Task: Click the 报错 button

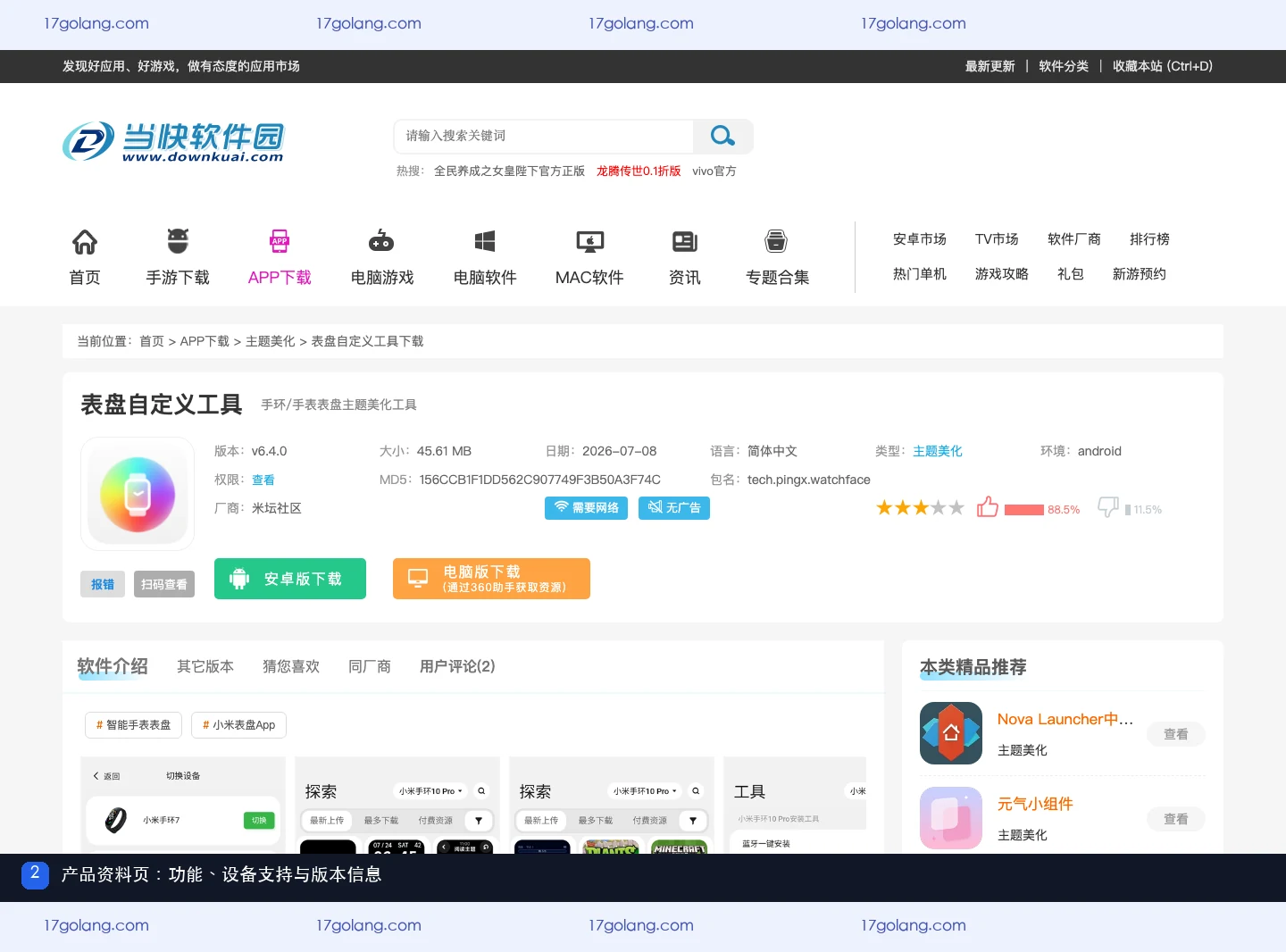Action: click(x=103, y=584)
